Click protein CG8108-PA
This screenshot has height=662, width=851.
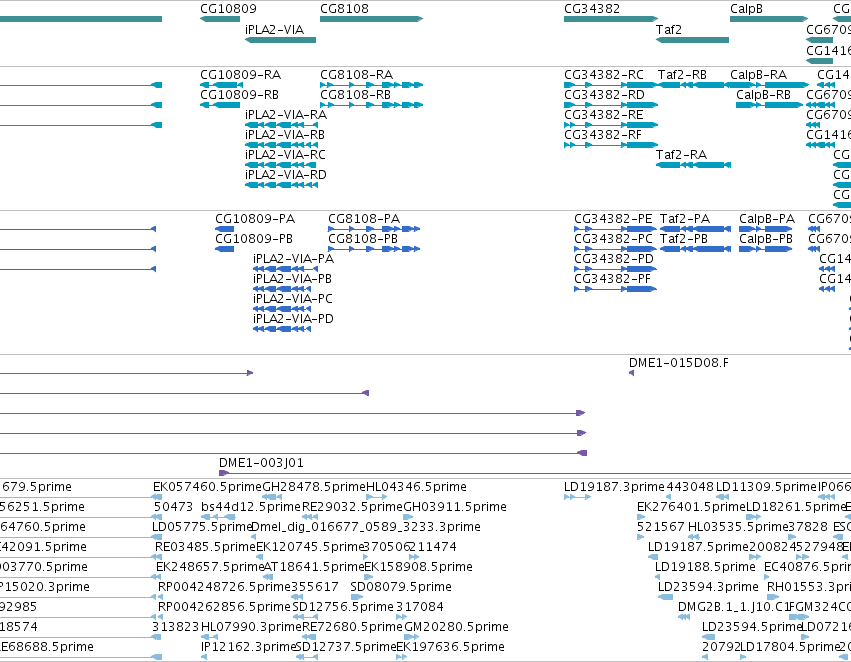pyautogui.click(x=364, y=219)
